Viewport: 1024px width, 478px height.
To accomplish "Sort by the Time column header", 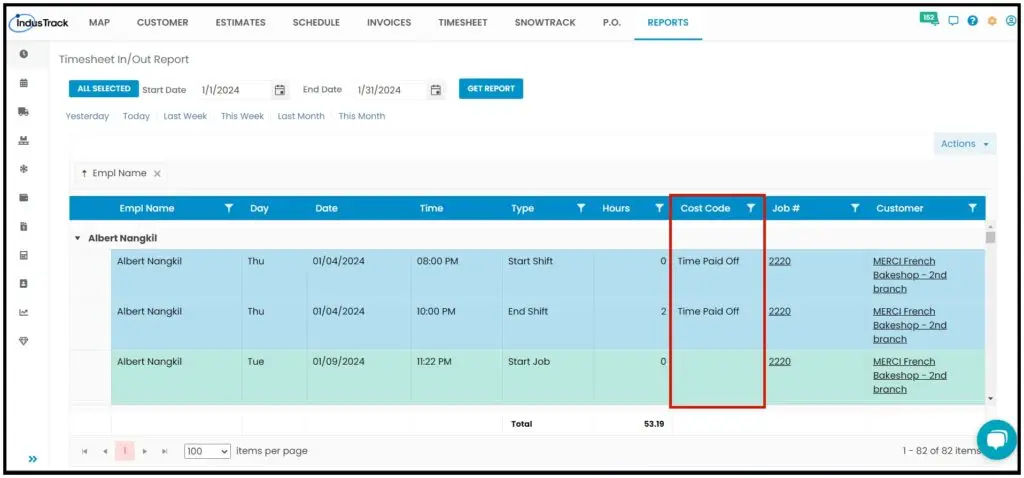I will point(431,208).
